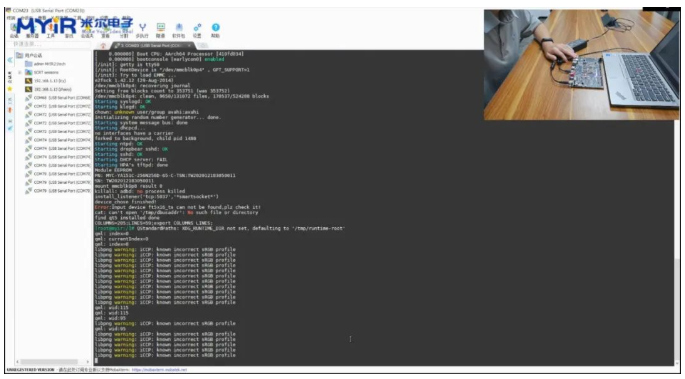
Task: Click the 'Starting DHCP server: FAIL' line
Action: [131, 160]
